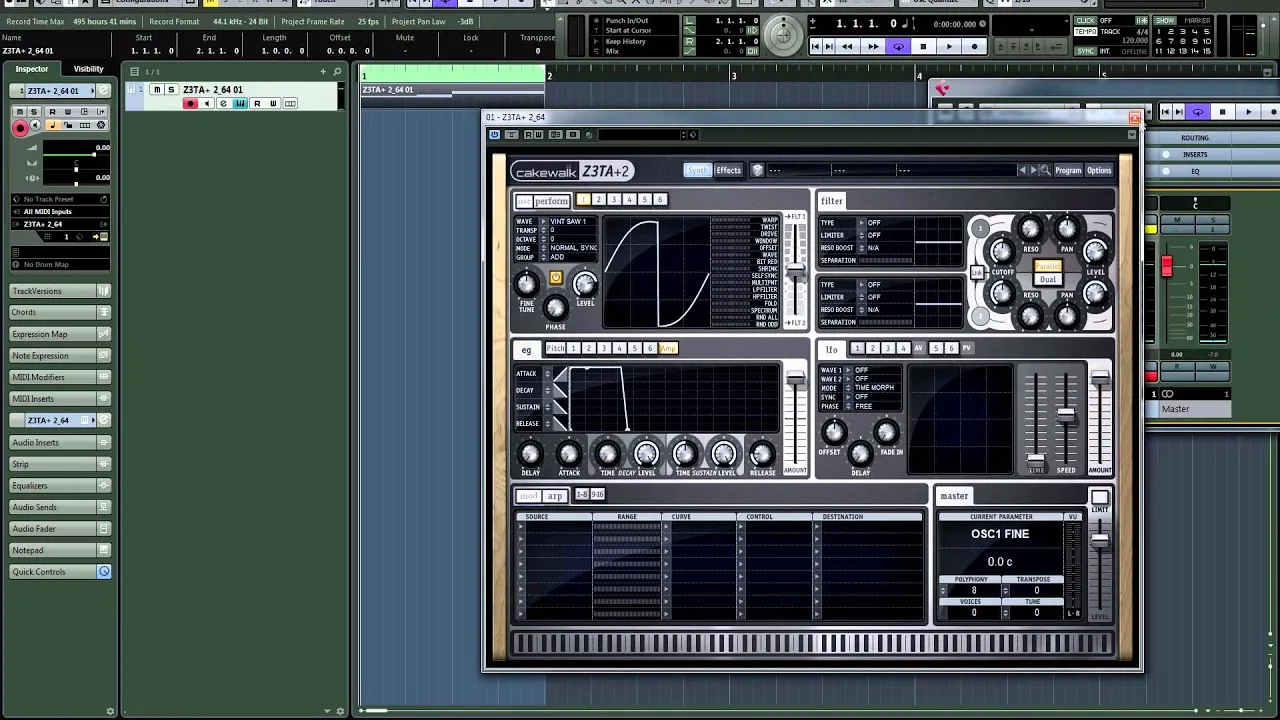Click the Record button in the transport
The height and width of the screenshot is (720, 1280).
click(973, 47)
